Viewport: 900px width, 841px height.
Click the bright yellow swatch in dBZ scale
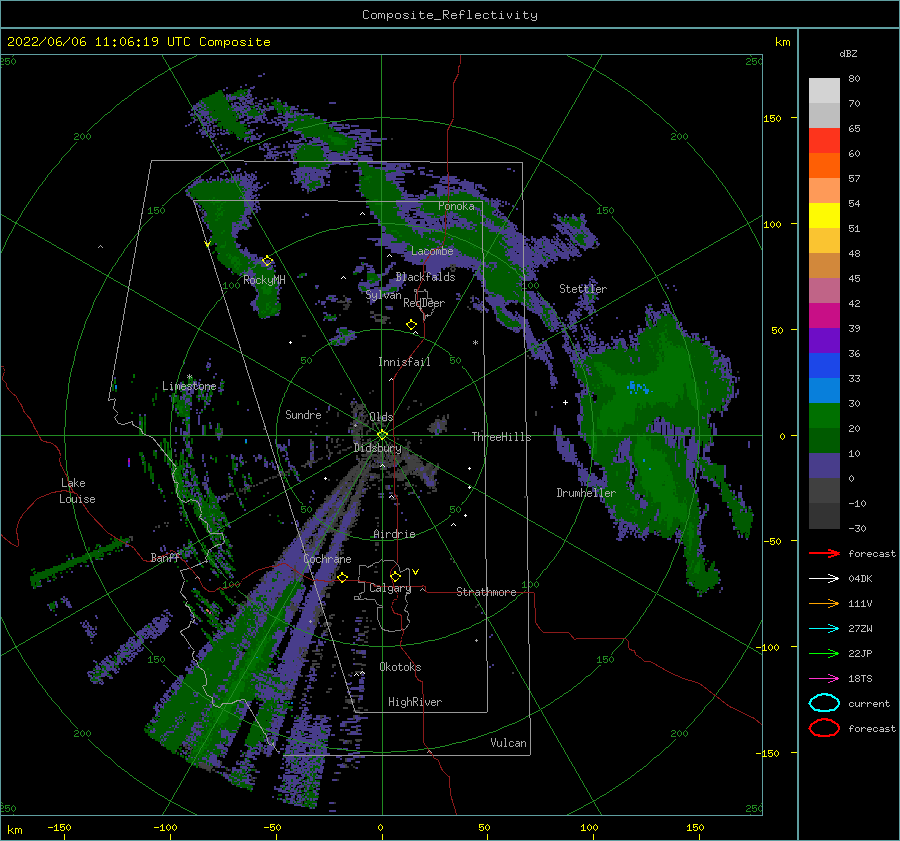(824, 215)
